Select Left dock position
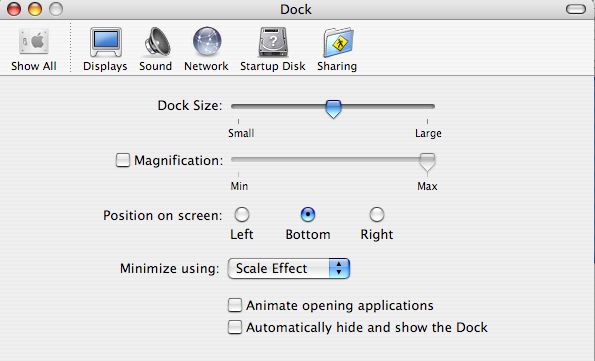Viewport: 595px width, 361px height. pyautogui.click(x=242, y=214)
